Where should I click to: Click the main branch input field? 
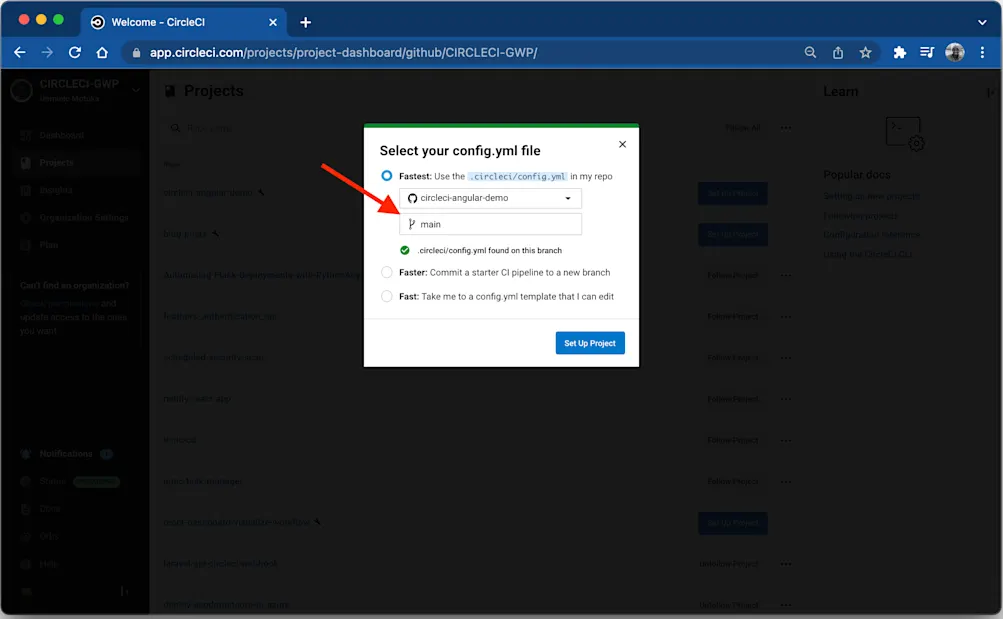coord(491,224)
